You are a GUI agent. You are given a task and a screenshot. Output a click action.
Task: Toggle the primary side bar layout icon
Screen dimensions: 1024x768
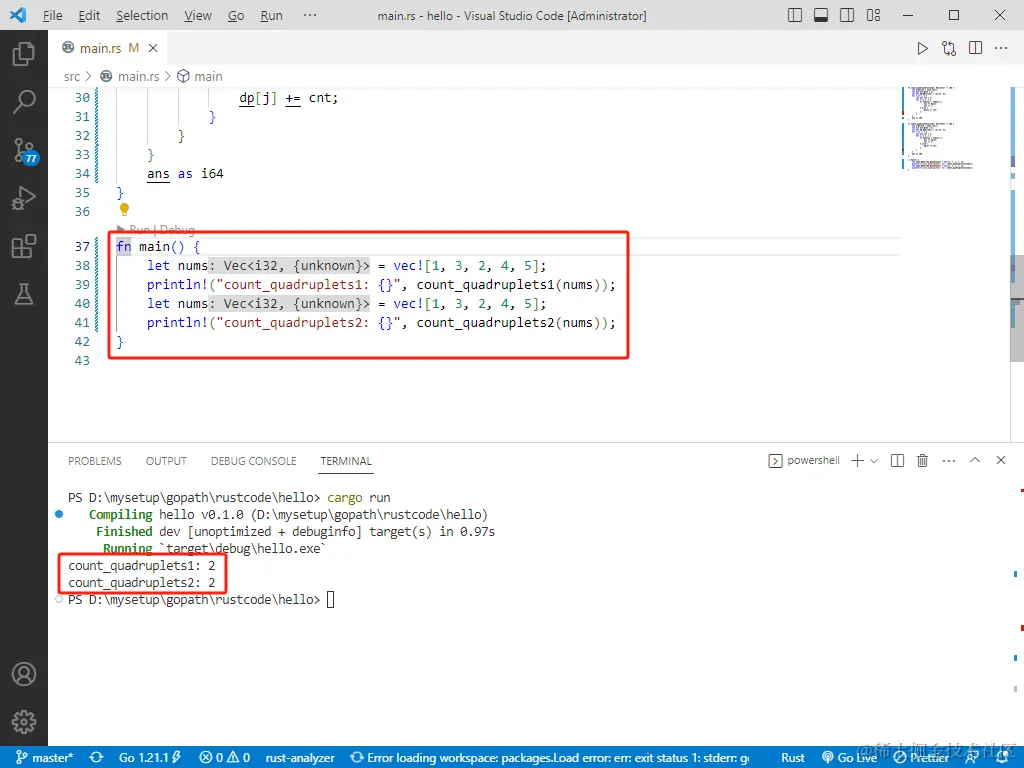point(795,15)
